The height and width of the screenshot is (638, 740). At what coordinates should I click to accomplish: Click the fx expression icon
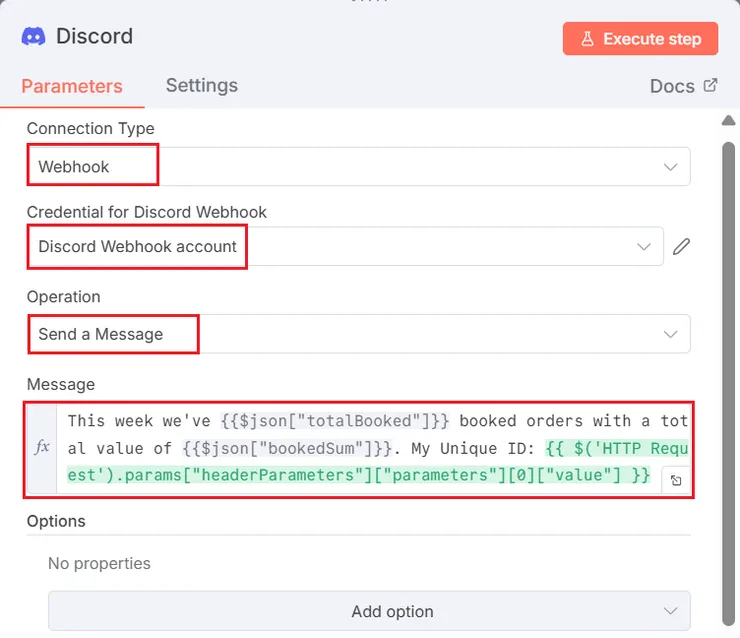point(42,448)
